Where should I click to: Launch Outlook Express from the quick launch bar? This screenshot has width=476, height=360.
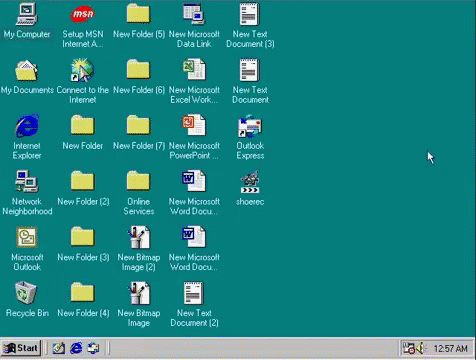coord(93,348)
